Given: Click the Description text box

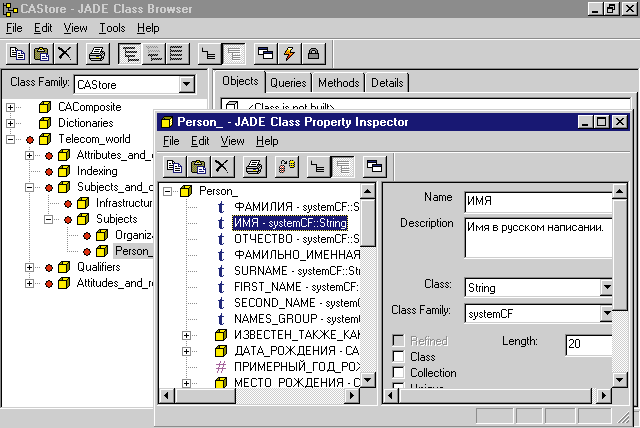Looking at the screenshot, I should [x=538, y=238].
